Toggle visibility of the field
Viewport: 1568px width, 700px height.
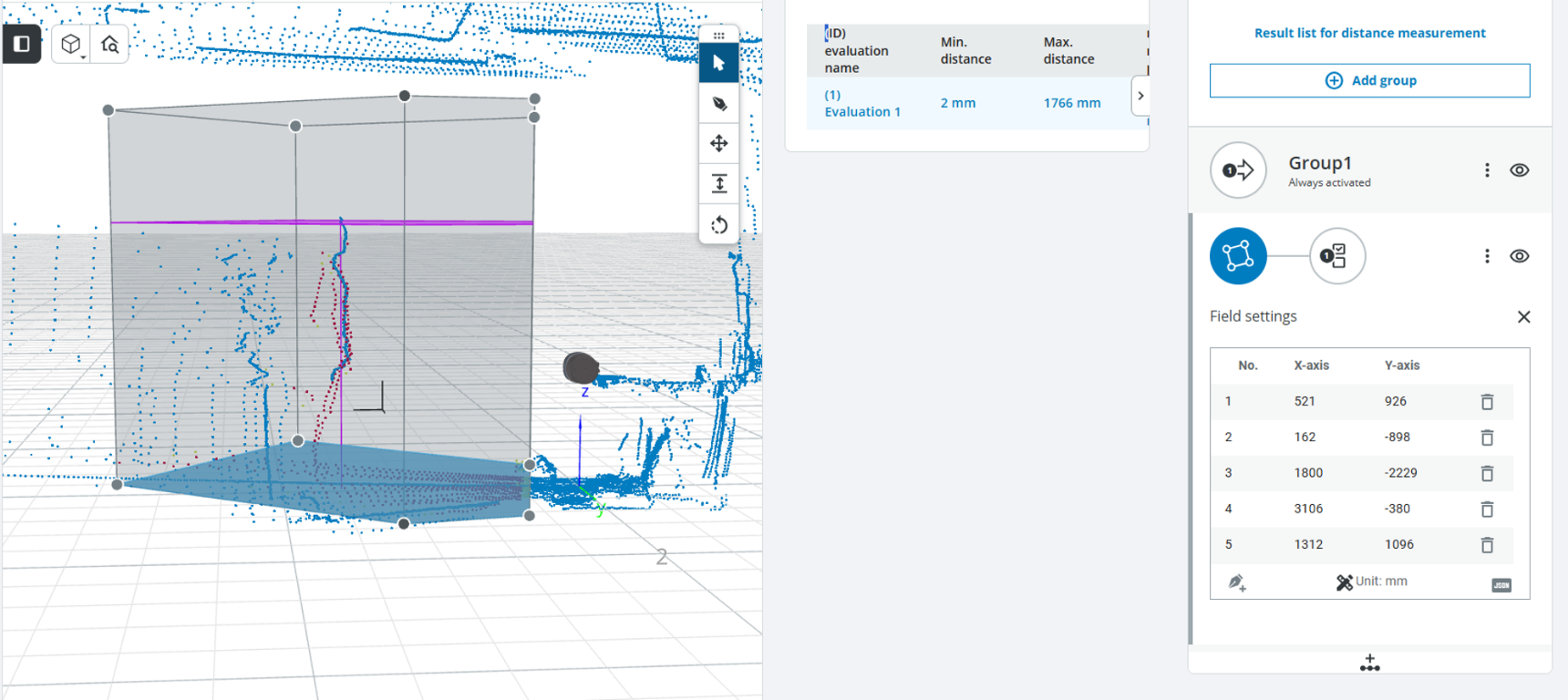coord(1519,256)
